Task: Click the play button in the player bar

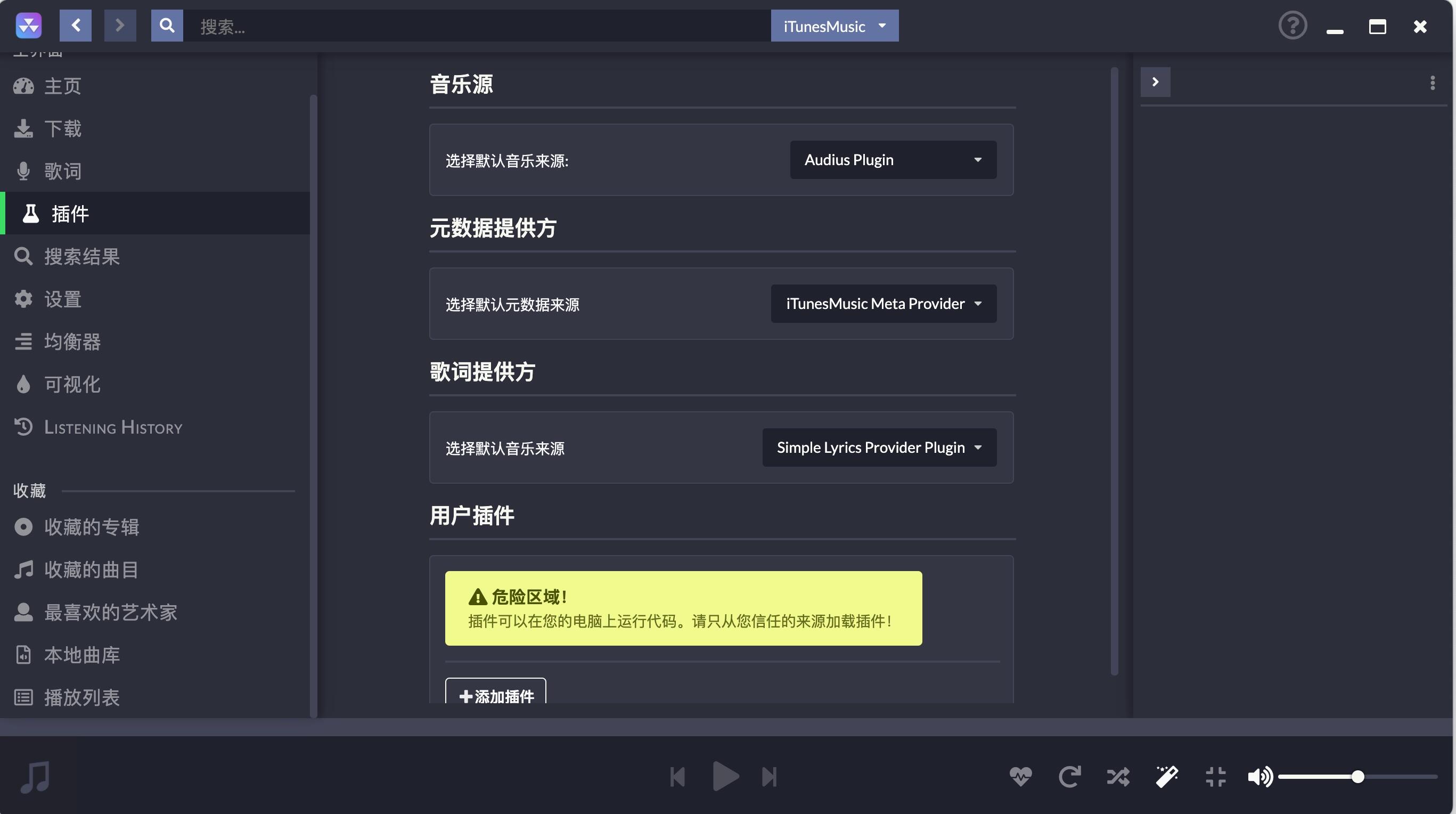Action: click(x=725, y=777)
